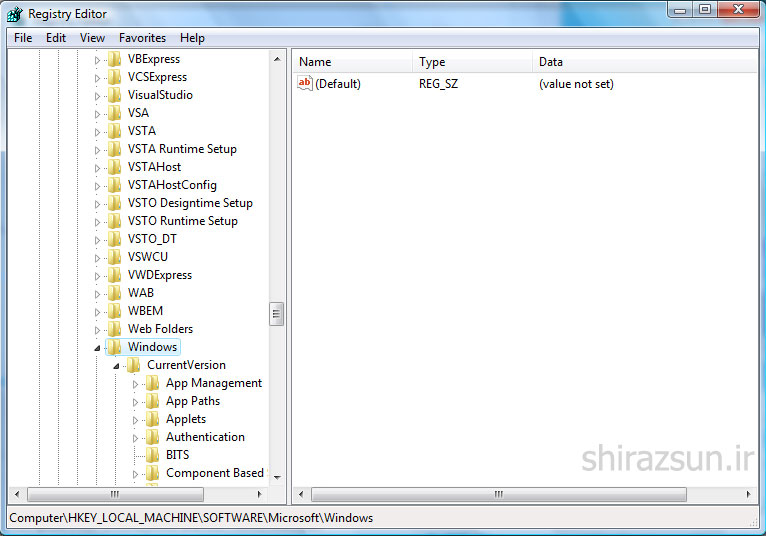Click the WBEM folder icon
Viewport: 766px width, 536px height.
115,311
